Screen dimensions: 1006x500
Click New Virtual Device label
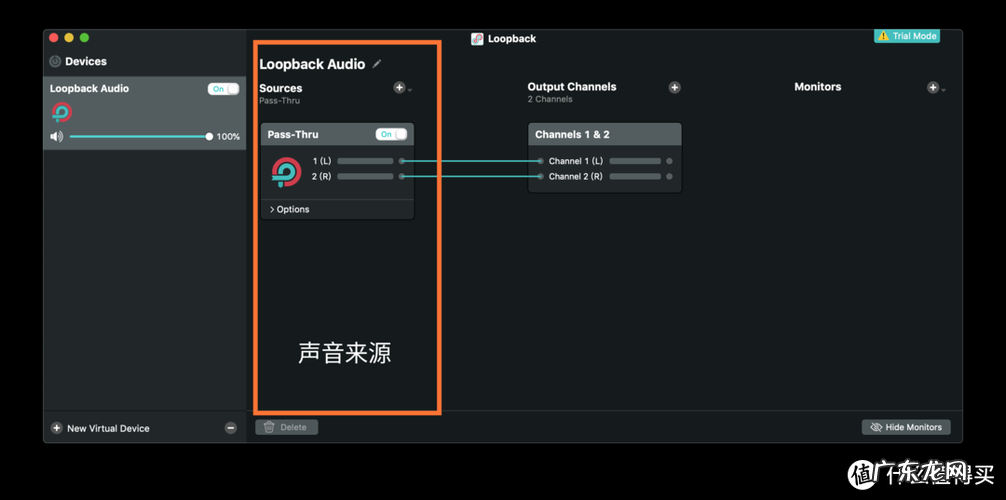pyautogui.click(x=108, y=428)
